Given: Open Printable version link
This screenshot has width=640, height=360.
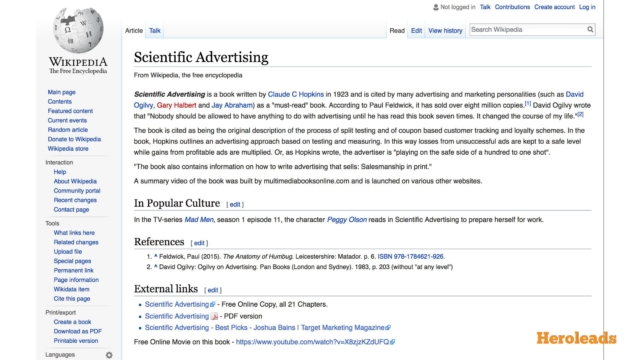Looking at the screenshot, I should (76, 340).
